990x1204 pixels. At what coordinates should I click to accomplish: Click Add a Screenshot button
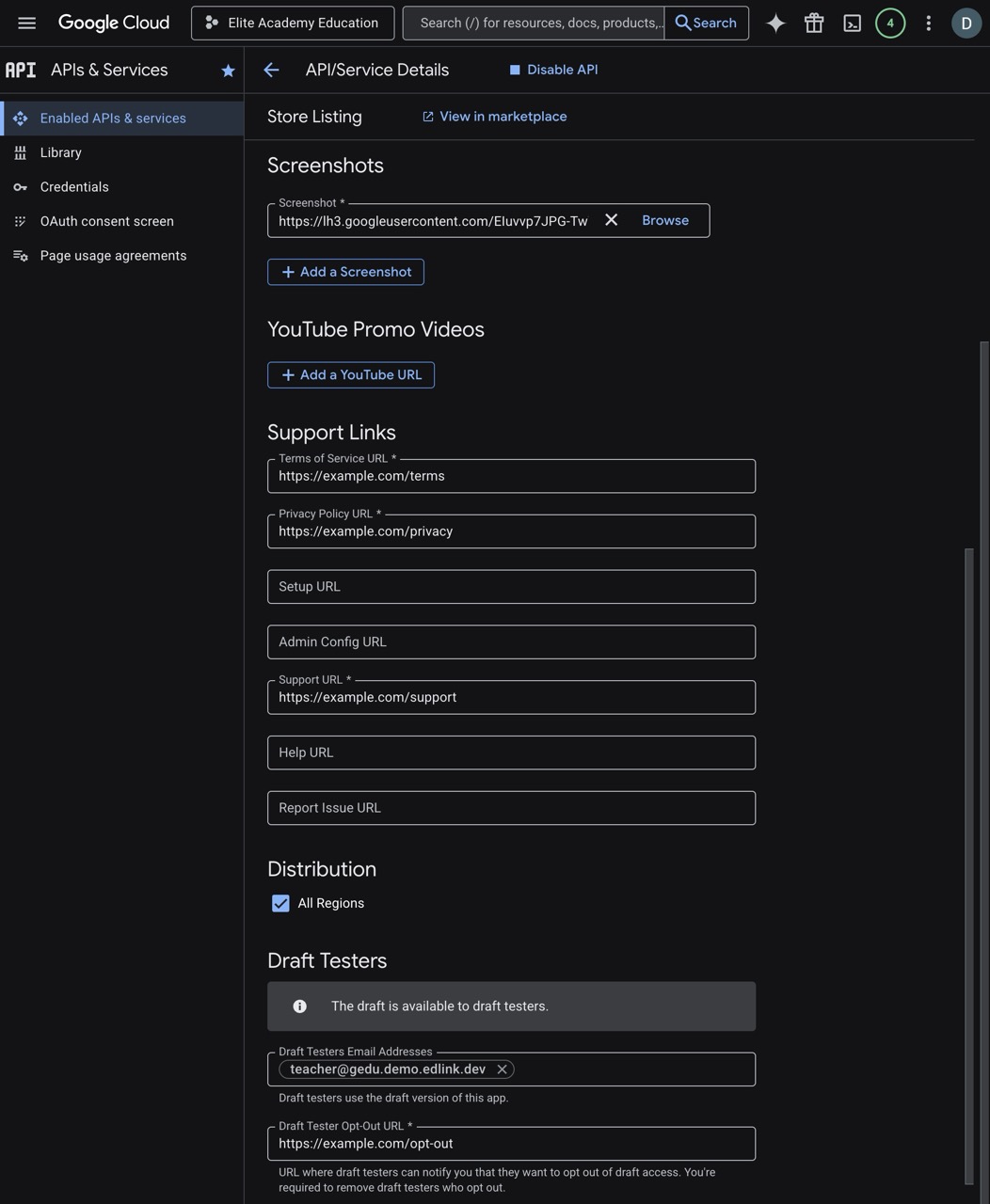[x=345, y=272]
